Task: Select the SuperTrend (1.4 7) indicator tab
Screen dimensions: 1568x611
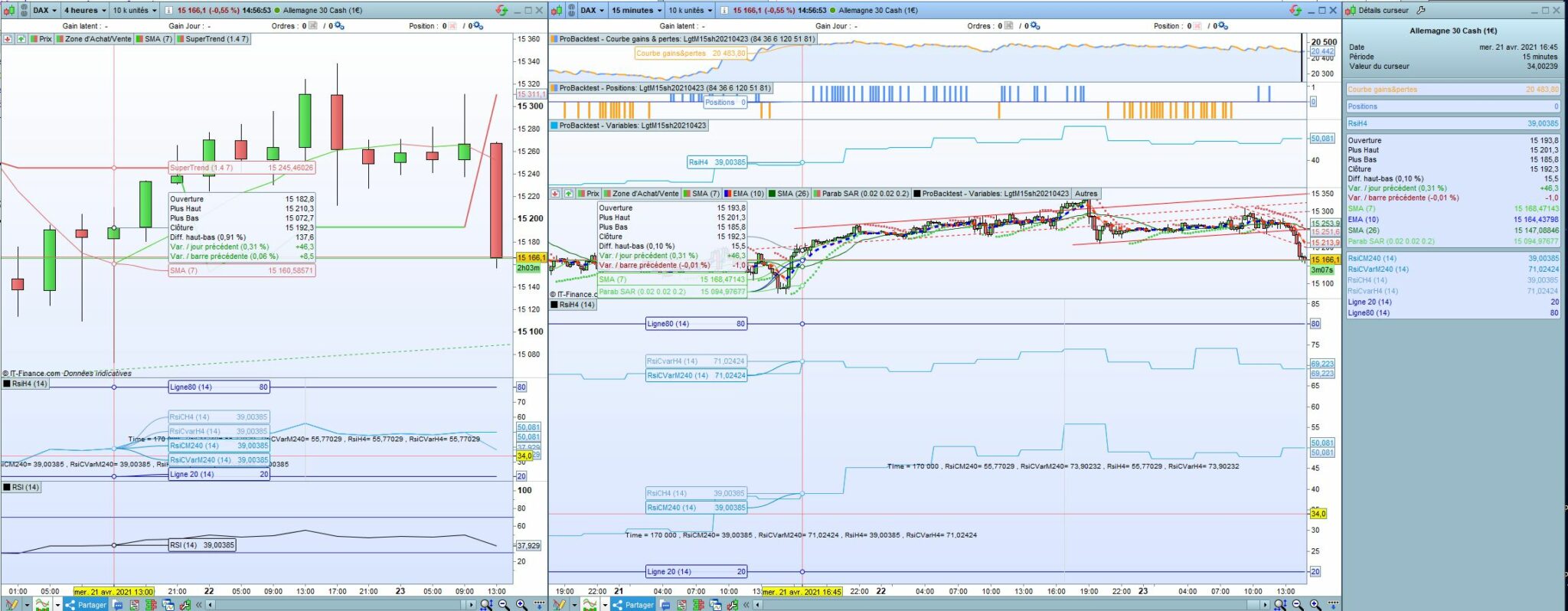Action: [x=213, y=39]
